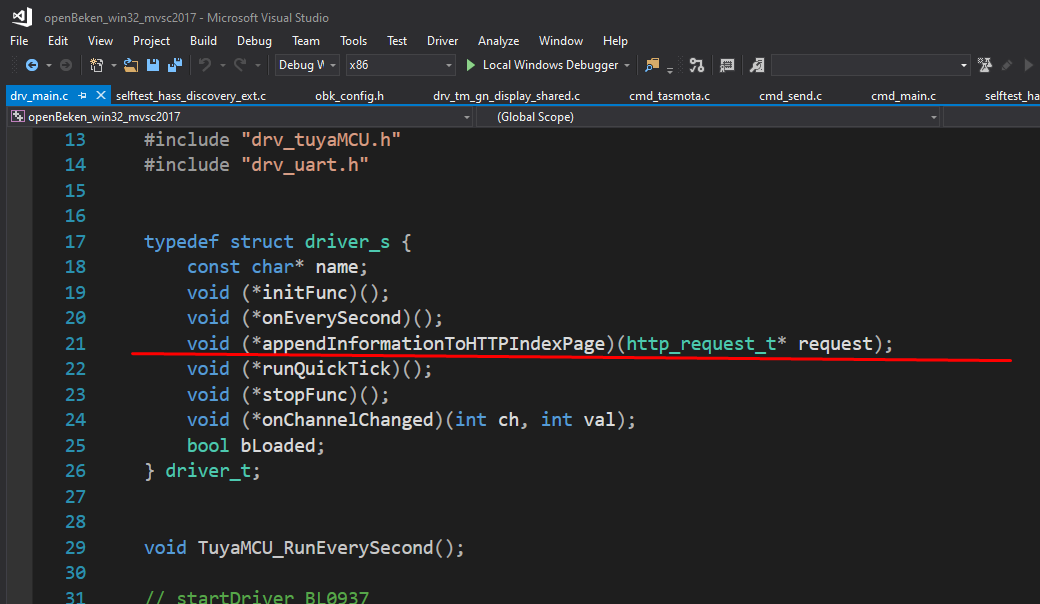Switch to the cmd_main.c tab
Viewport: 1040px width, 604px height.
[903, 96]
